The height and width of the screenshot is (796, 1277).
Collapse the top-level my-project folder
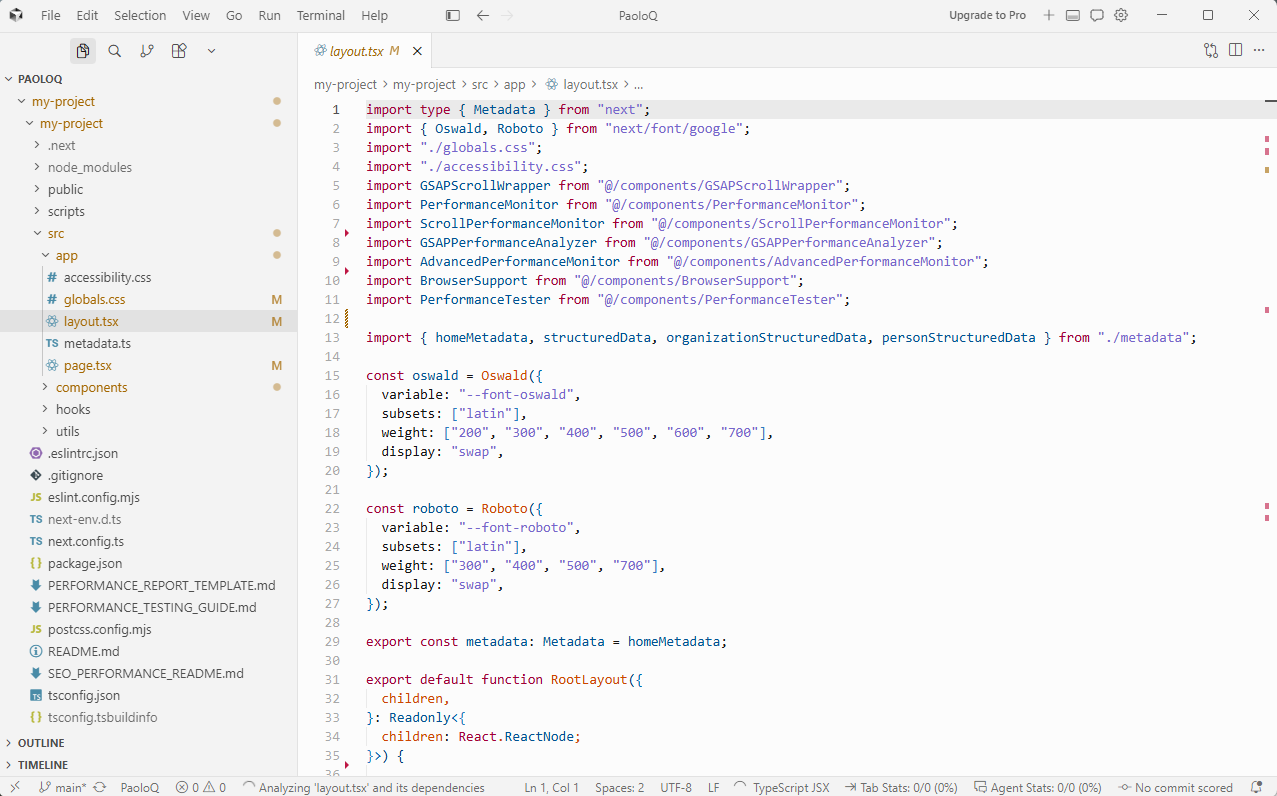click(x=148, y=101)
